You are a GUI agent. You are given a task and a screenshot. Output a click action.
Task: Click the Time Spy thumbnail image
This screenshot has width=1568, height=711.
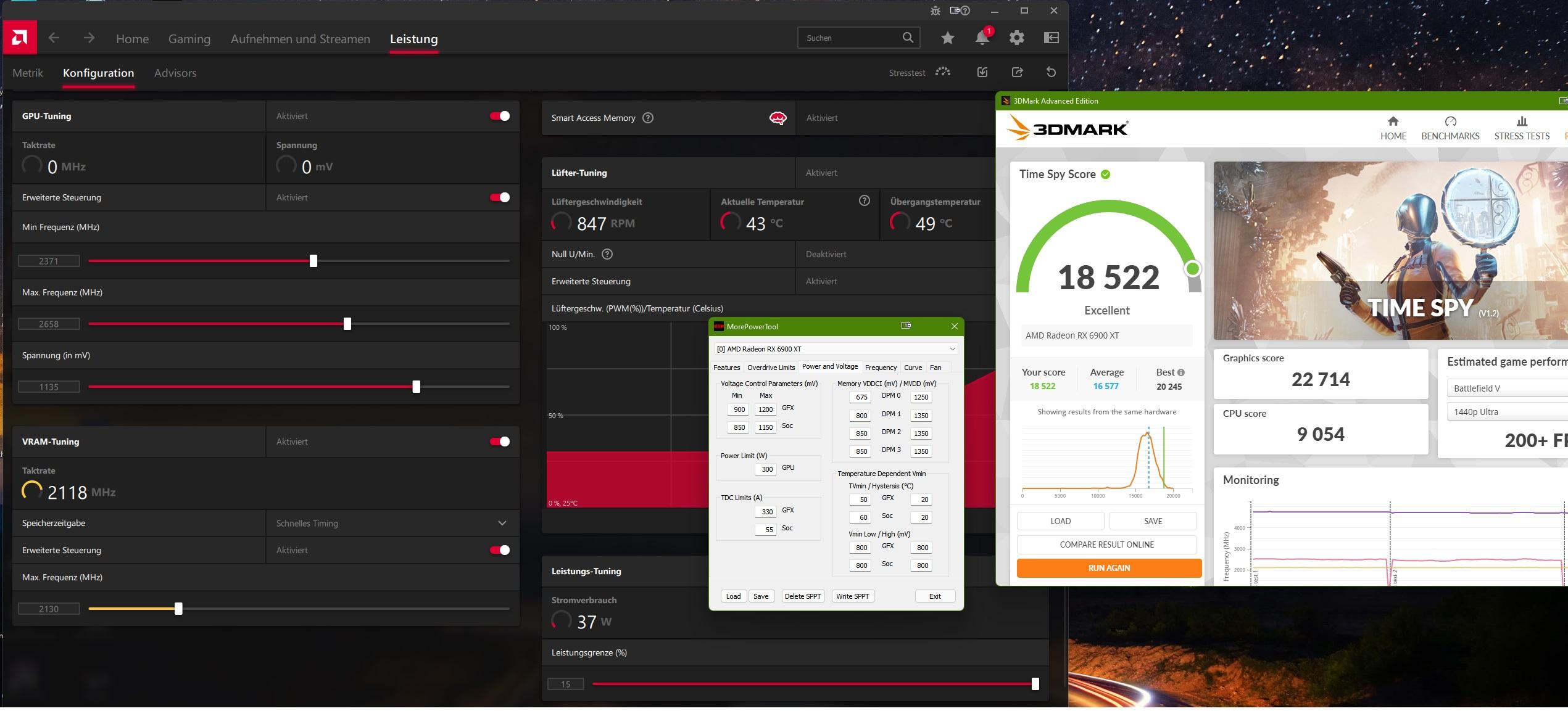pos(1390,250)
